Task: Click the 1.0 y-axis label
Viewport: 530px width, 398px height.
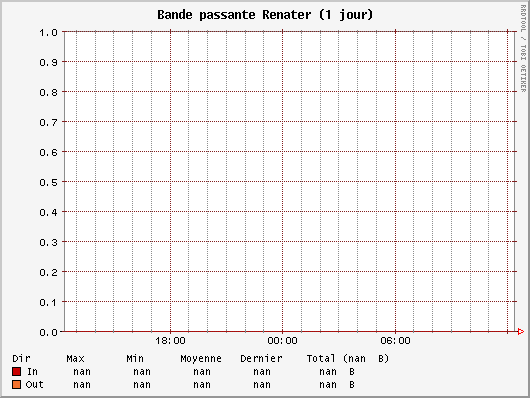Action: pos(49,32)
